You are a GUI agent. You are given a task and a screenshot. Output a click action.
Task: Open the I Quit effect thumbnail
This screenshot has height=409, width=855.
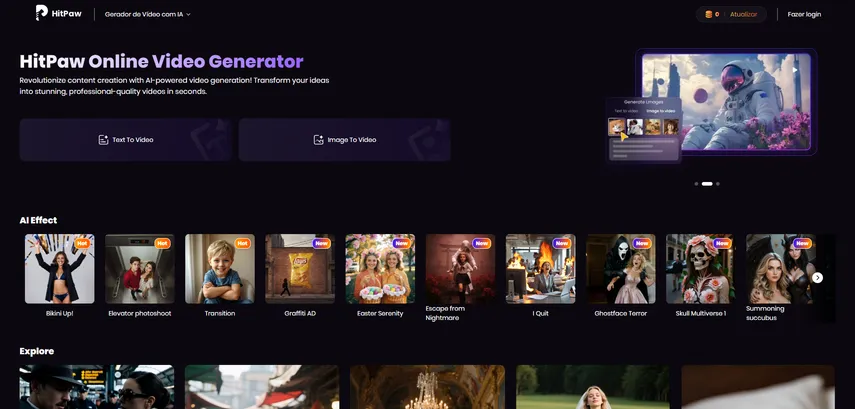pos(540,269)
